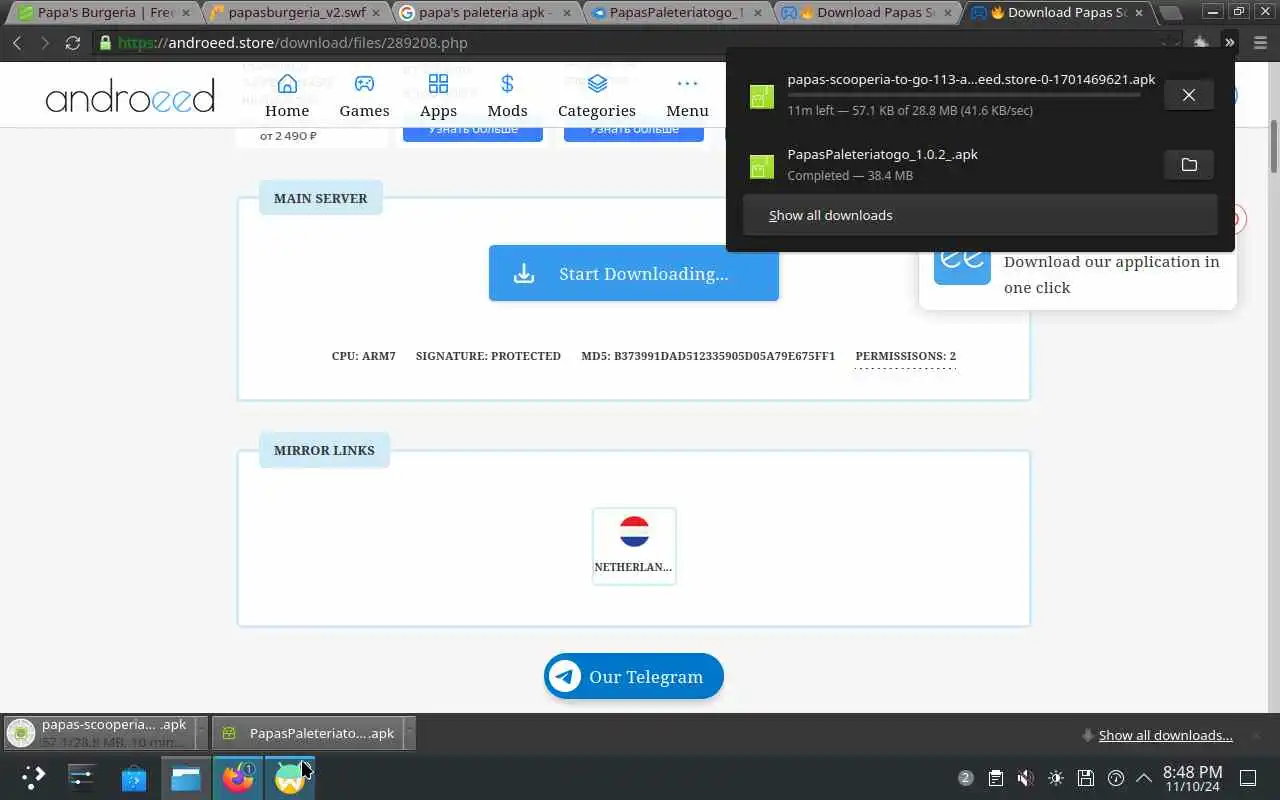Expand options for PapasPaleteriato shelf item

(x=409, y=733)
